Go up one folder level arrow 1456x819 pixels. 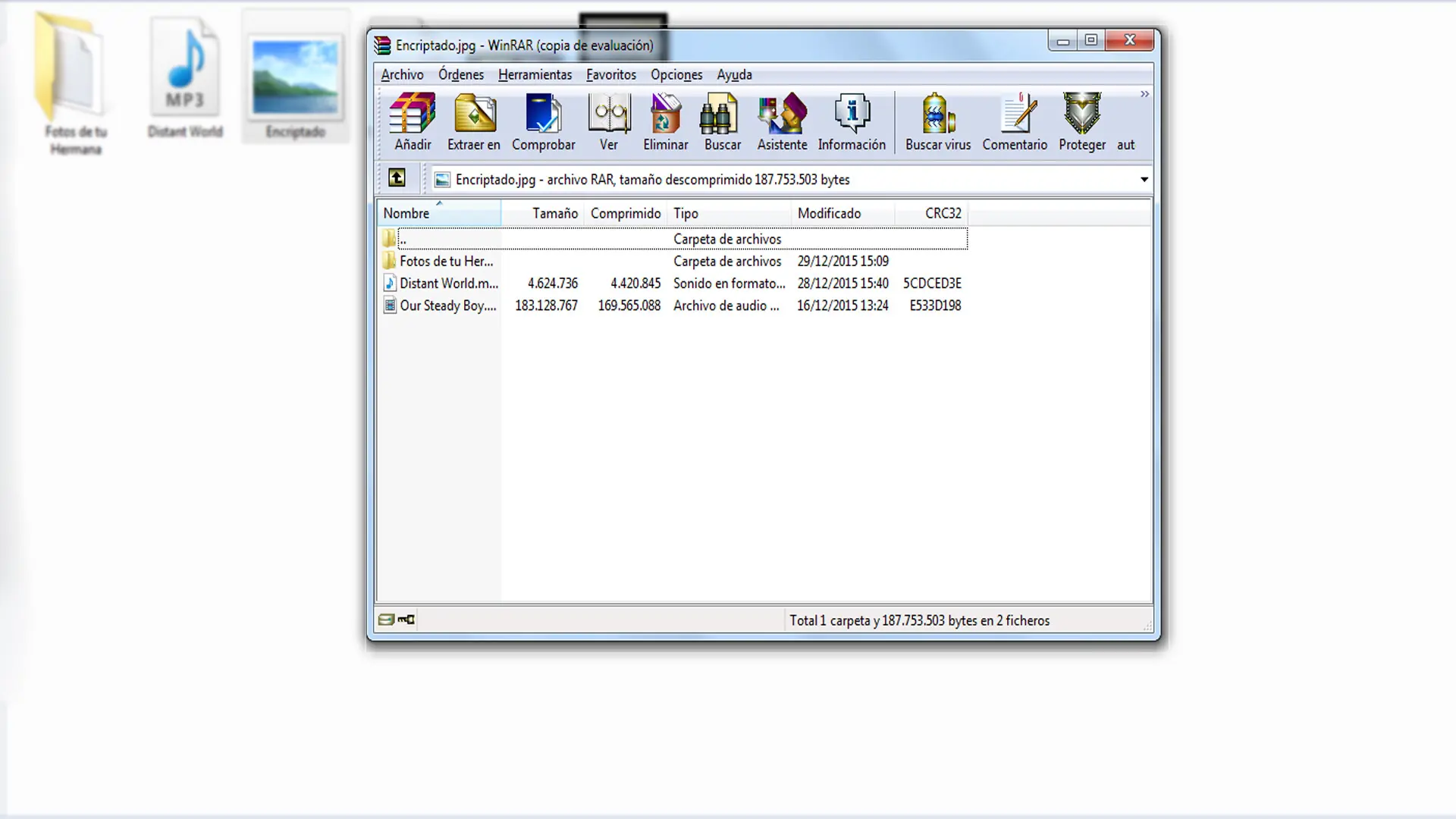(397, 178)
